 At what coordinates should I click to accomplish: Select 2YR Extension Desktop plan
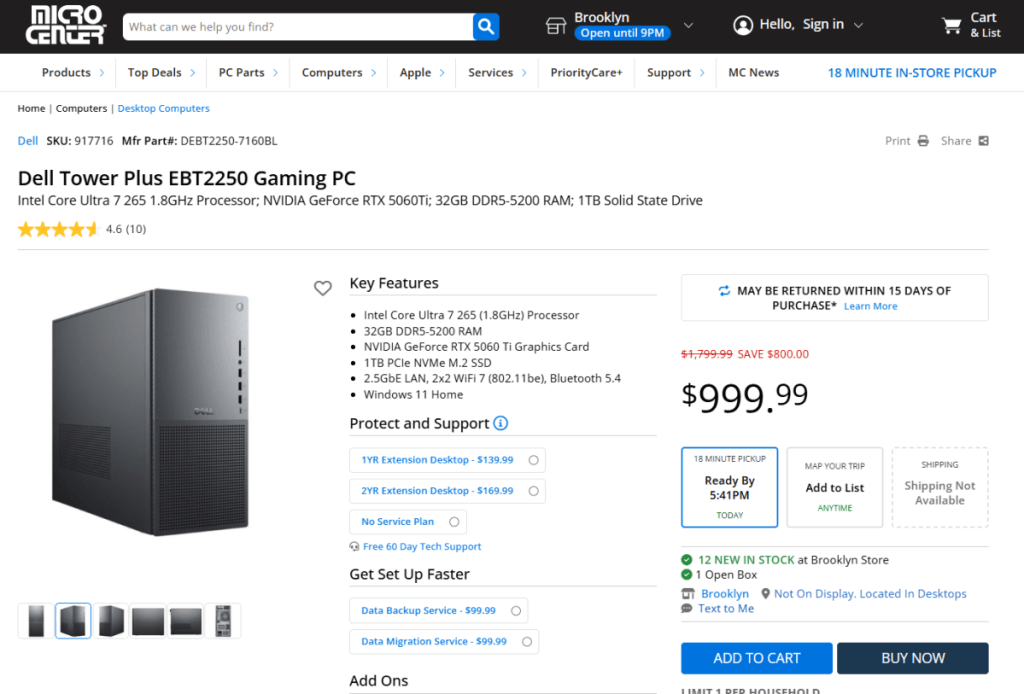tap(534, 491)
